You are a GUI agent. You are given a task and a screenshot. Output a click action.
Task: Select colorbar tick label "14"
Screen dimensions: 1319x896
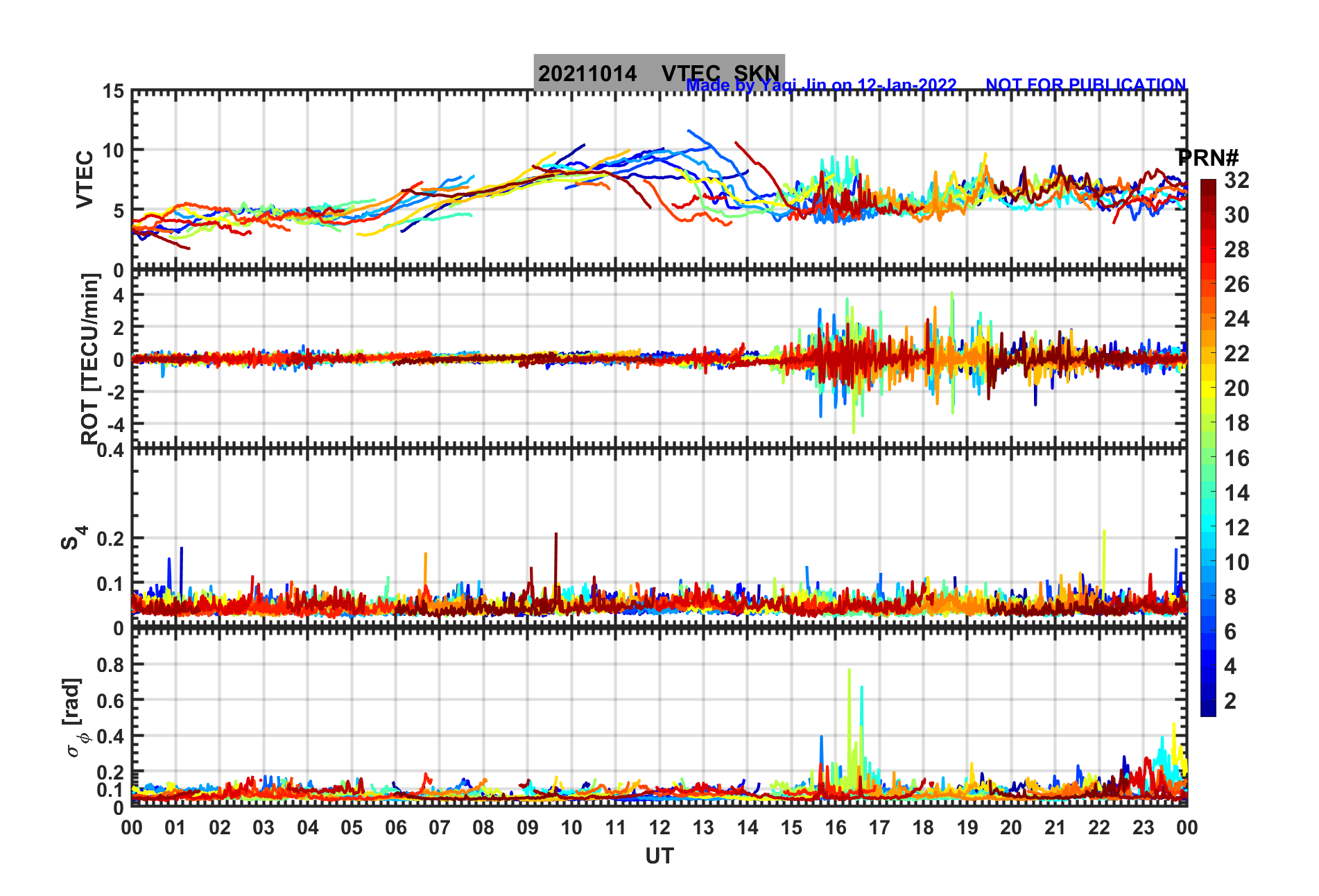1236,493
